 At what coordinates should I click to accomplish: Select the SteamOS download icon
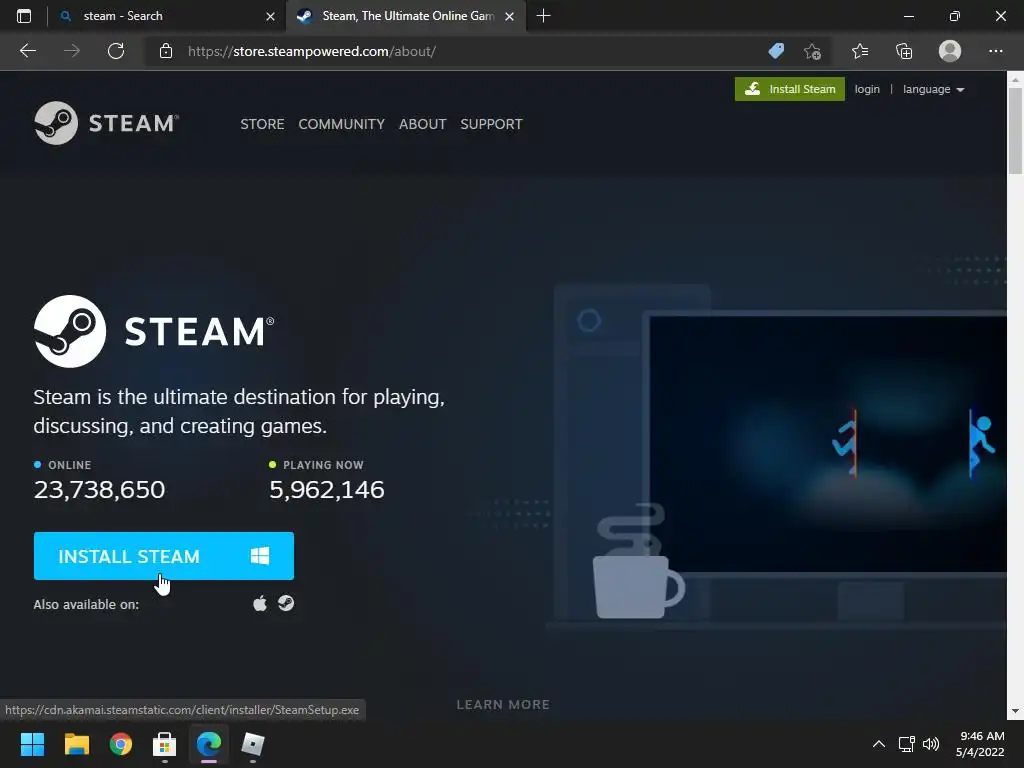(x=286, y=603)
